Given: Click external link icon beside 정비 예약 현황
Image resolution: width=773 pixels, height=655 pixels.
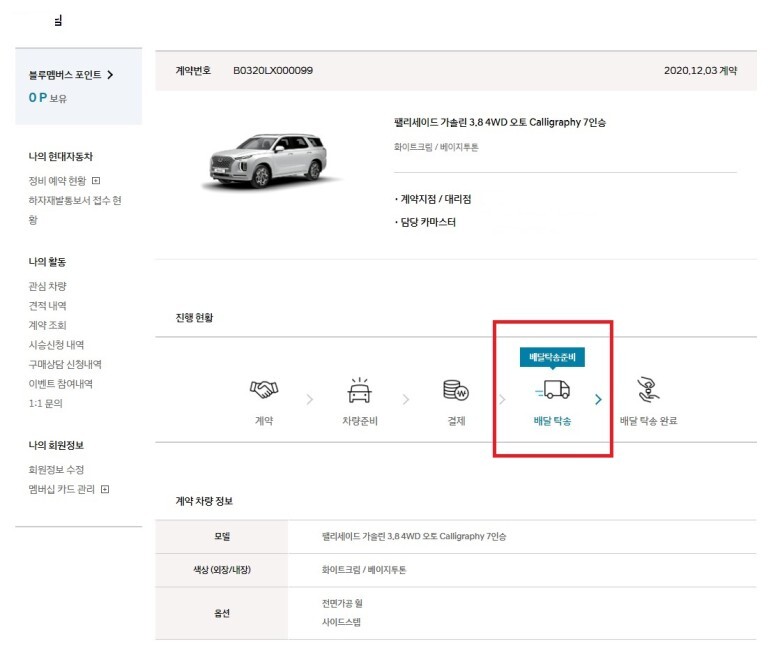Looking at the screenshot, I should pos(96,181).
